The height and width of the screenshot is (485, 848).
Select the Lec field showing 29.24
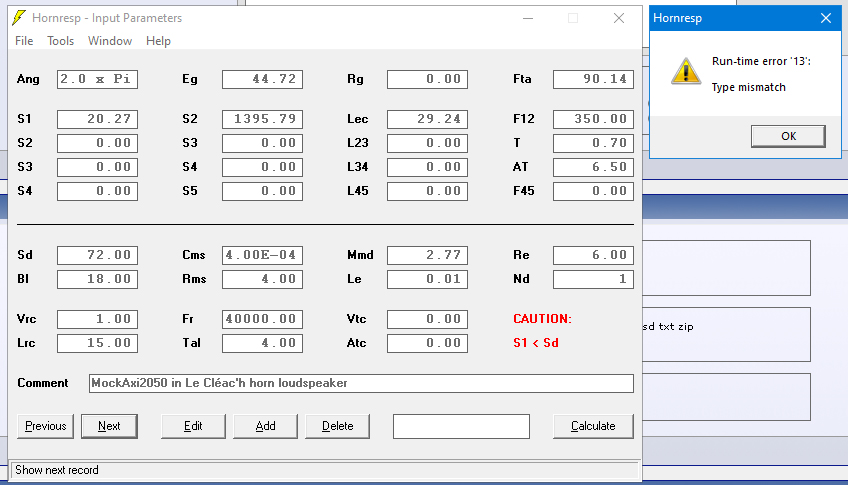click(427, 119)
